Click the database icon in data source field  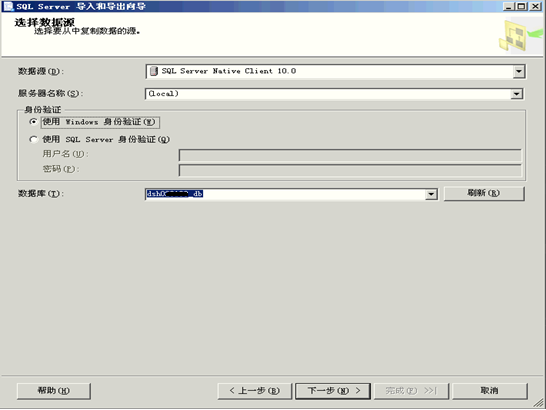154,71
